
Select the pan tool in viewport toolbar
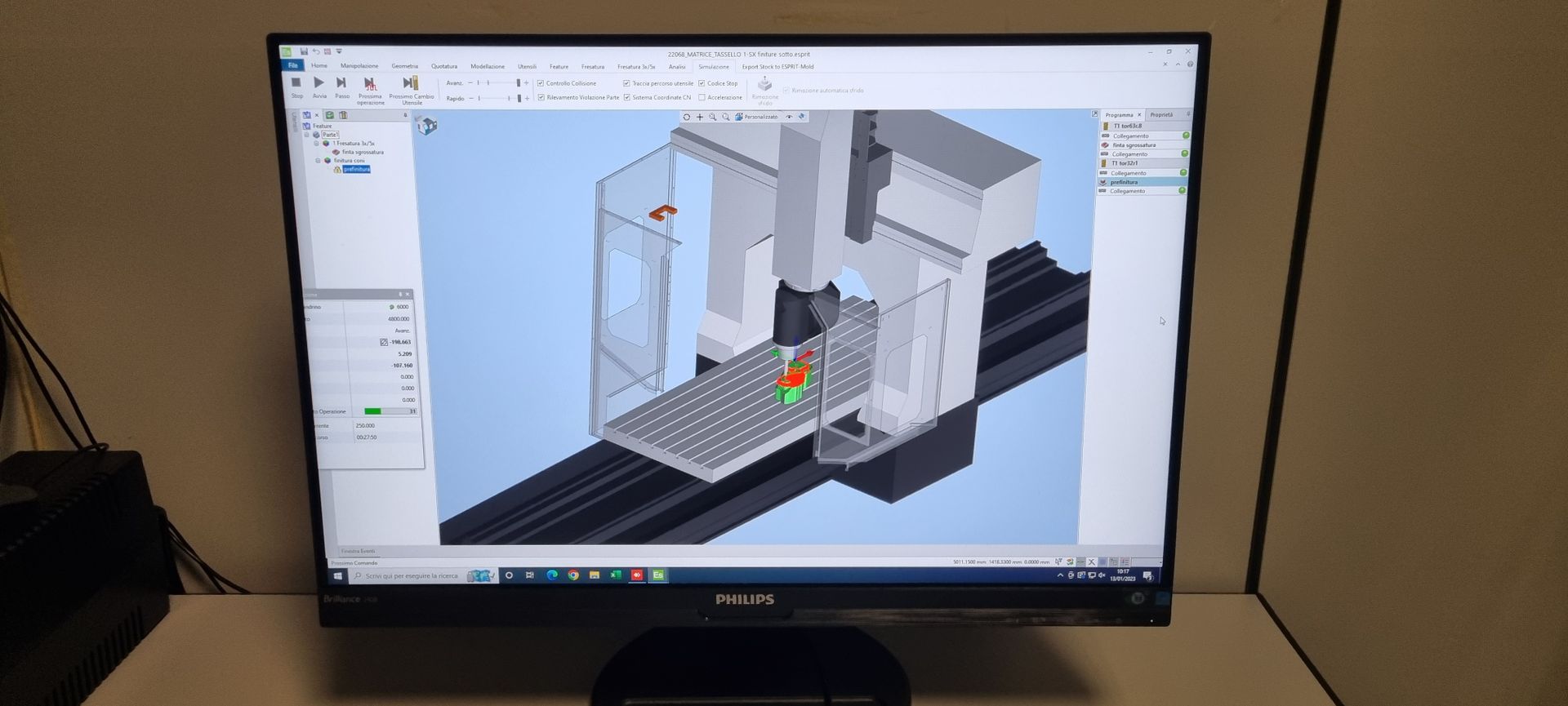700,117
